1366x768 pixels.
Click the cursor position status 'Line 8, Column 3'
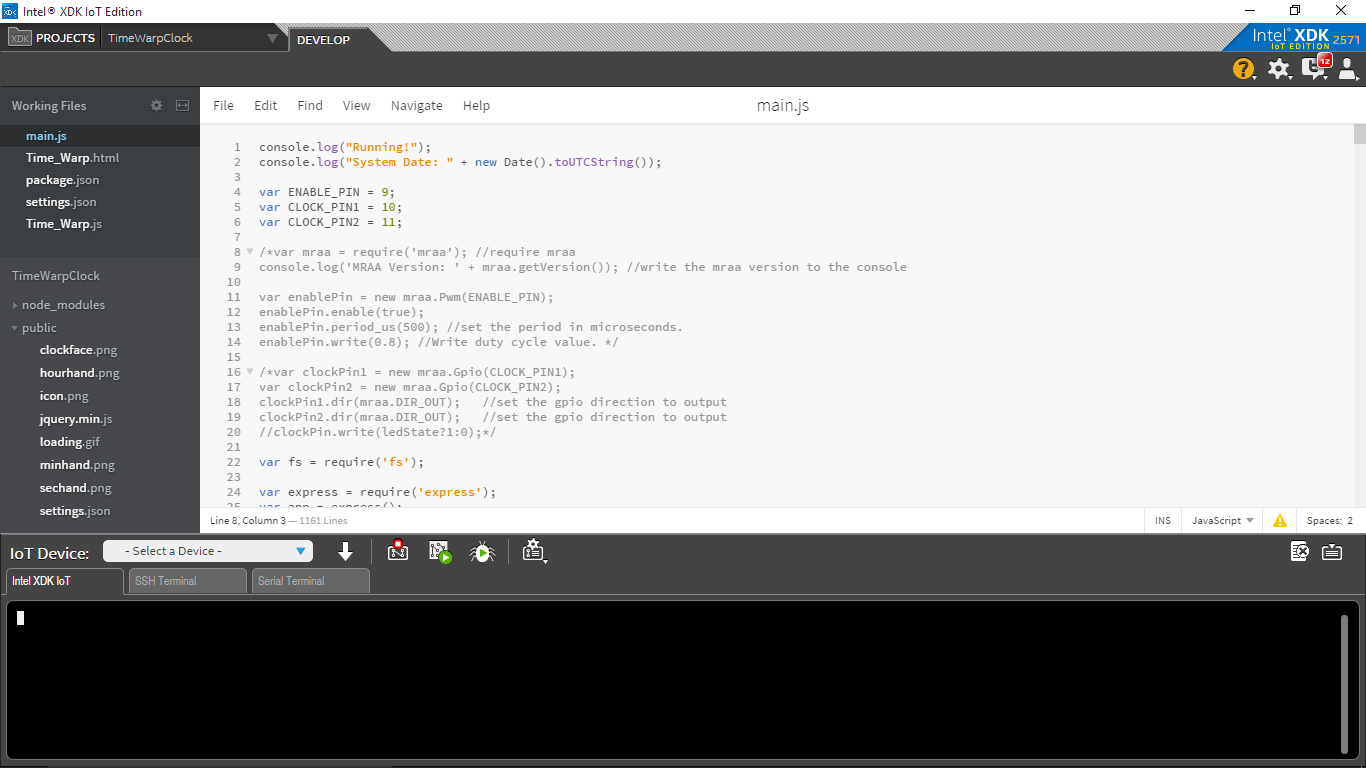coord(247,521)
